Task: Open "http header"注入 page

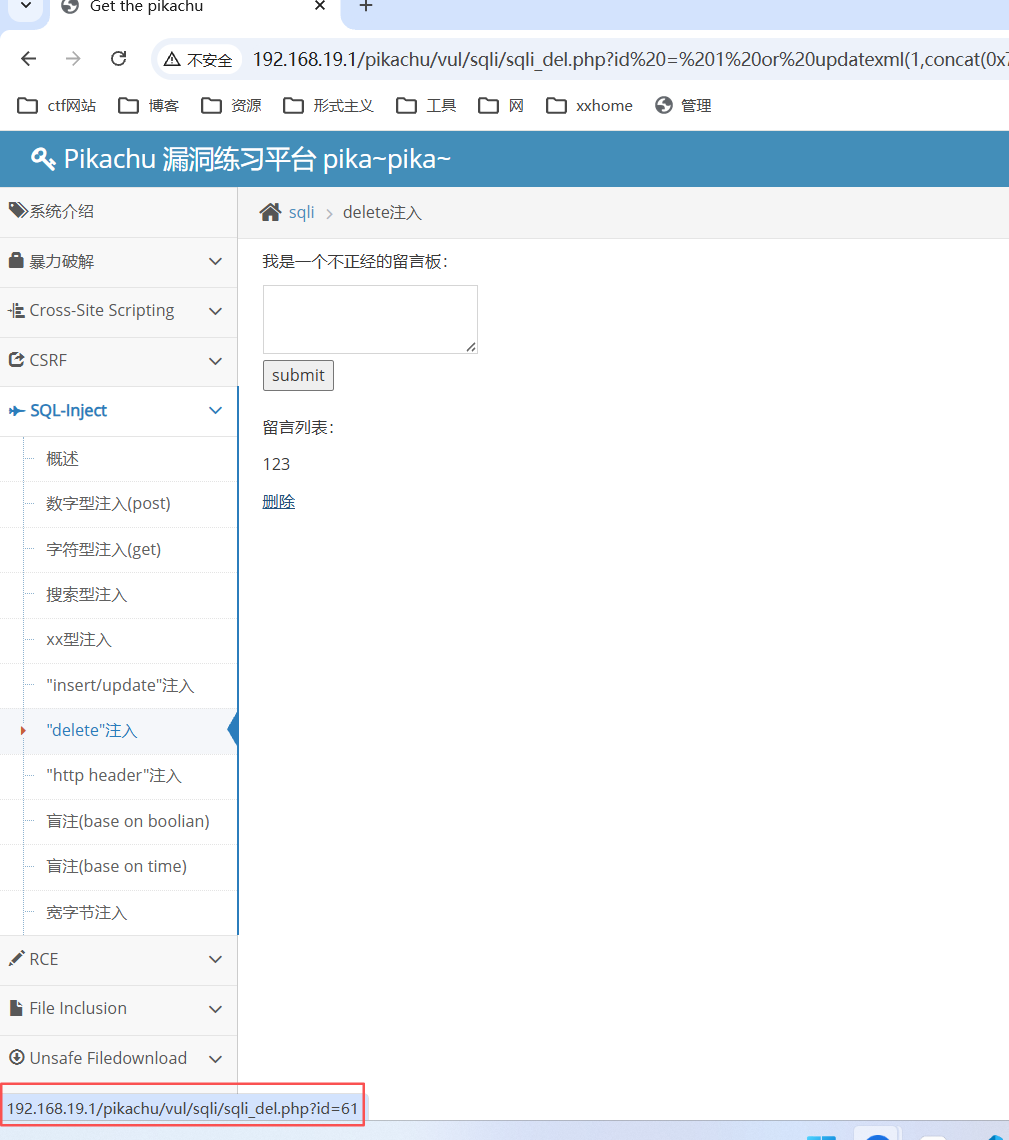Action: click(114, 776)
